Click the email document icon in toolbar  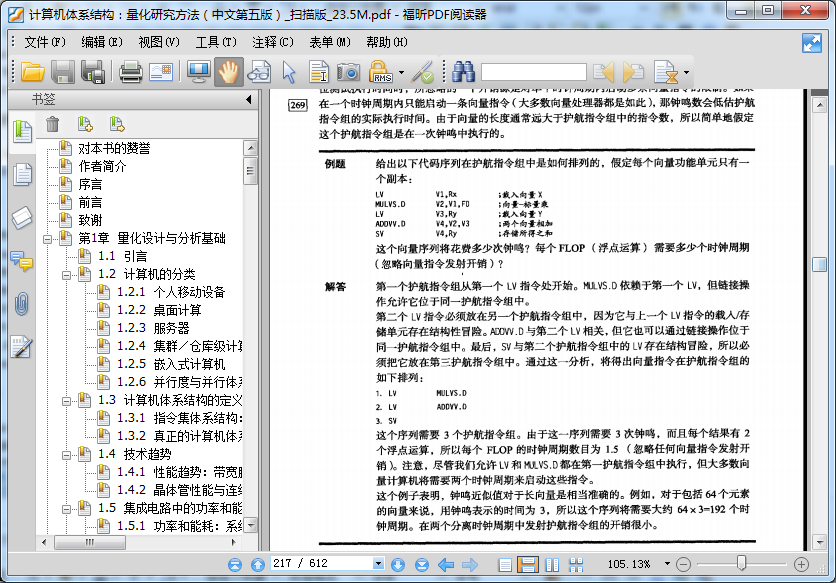(161, 72)
